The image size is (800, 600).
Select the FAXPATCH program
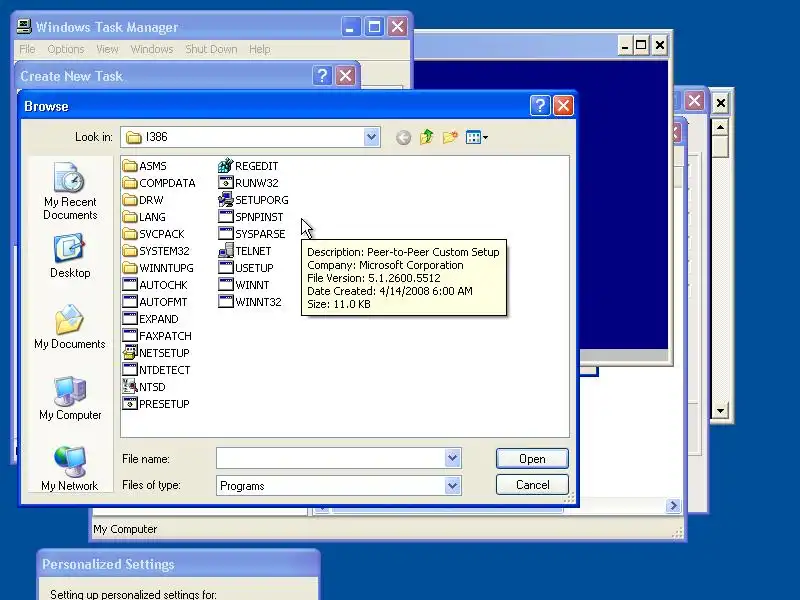pyautogui.click(x=157, y=336)
